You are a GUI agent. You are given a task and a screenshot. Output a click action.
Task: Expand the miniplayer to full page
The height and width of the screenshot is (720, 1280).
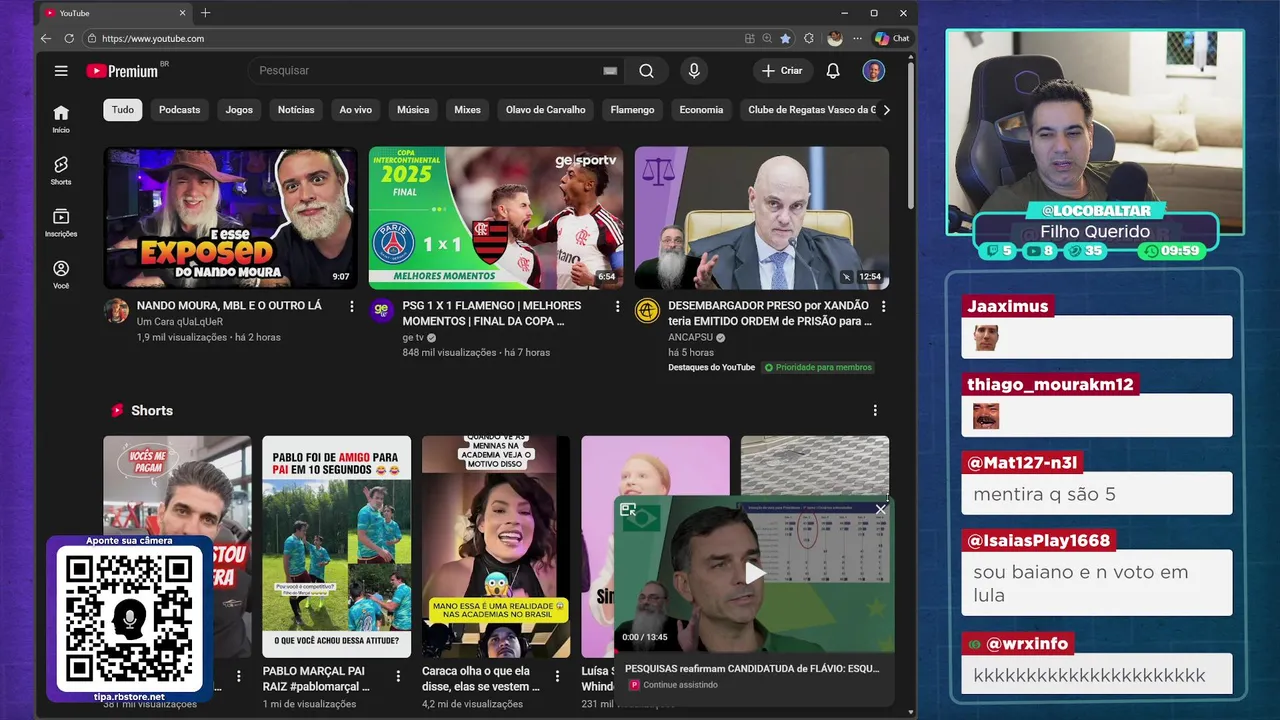(628, 510)
